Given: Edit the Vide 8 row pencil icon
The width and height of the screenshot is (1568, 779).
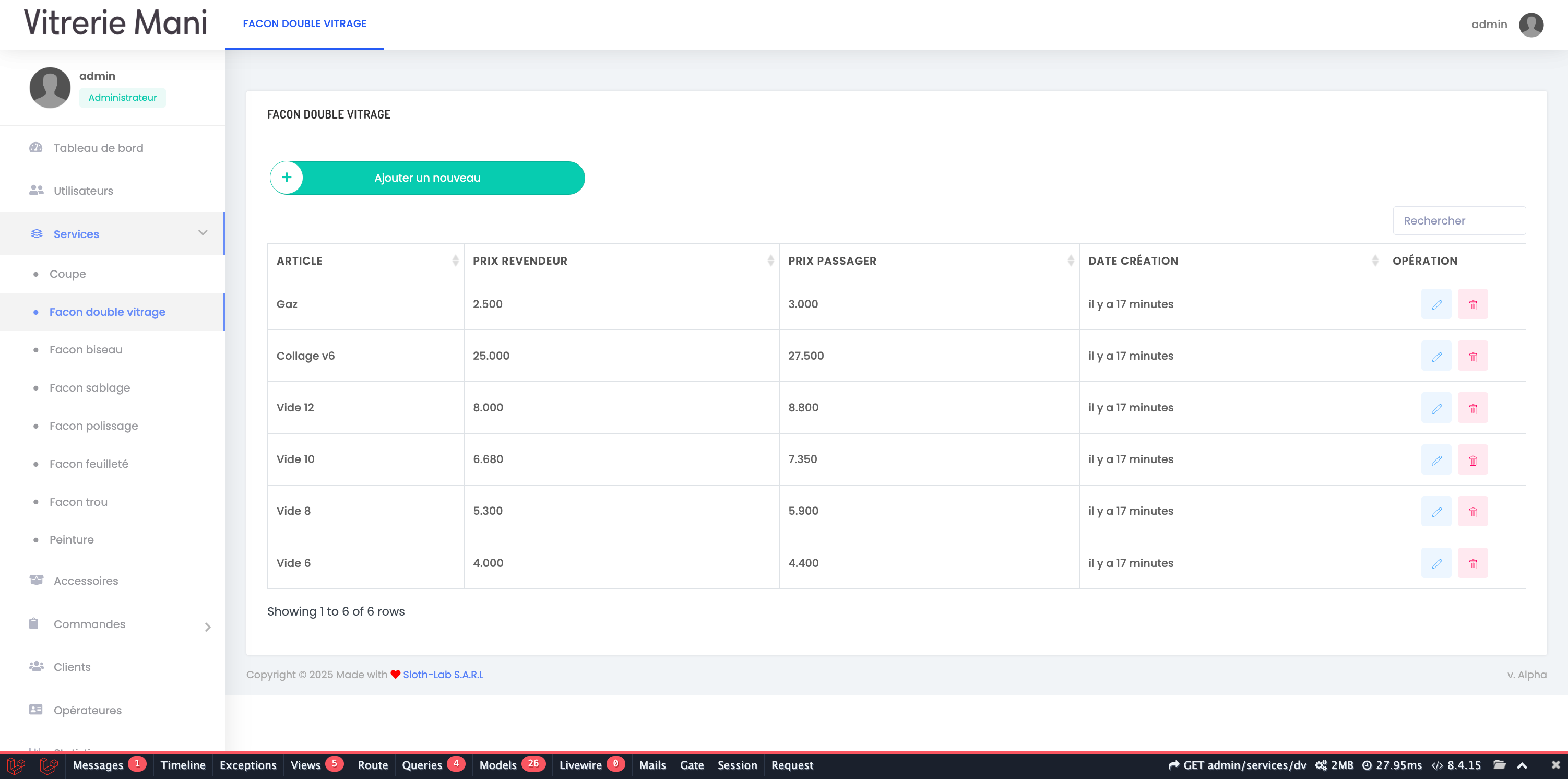Looking at the screenshot, I should coord(1436,511).
